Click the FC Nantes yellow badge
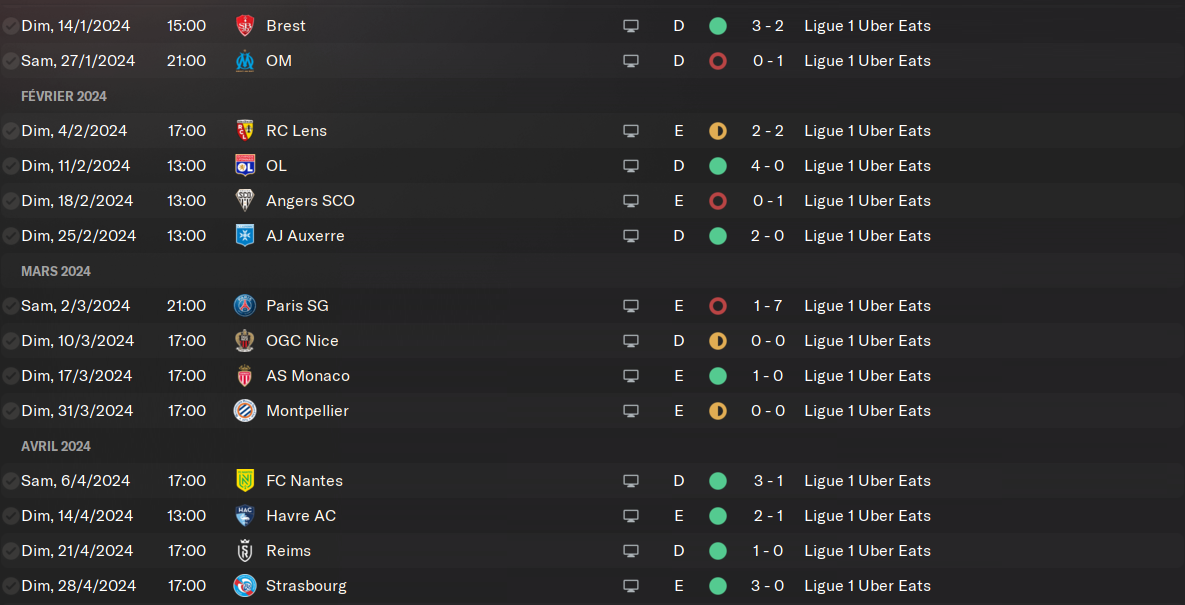This screenshot has width=1185, height=605. (244, 481)
